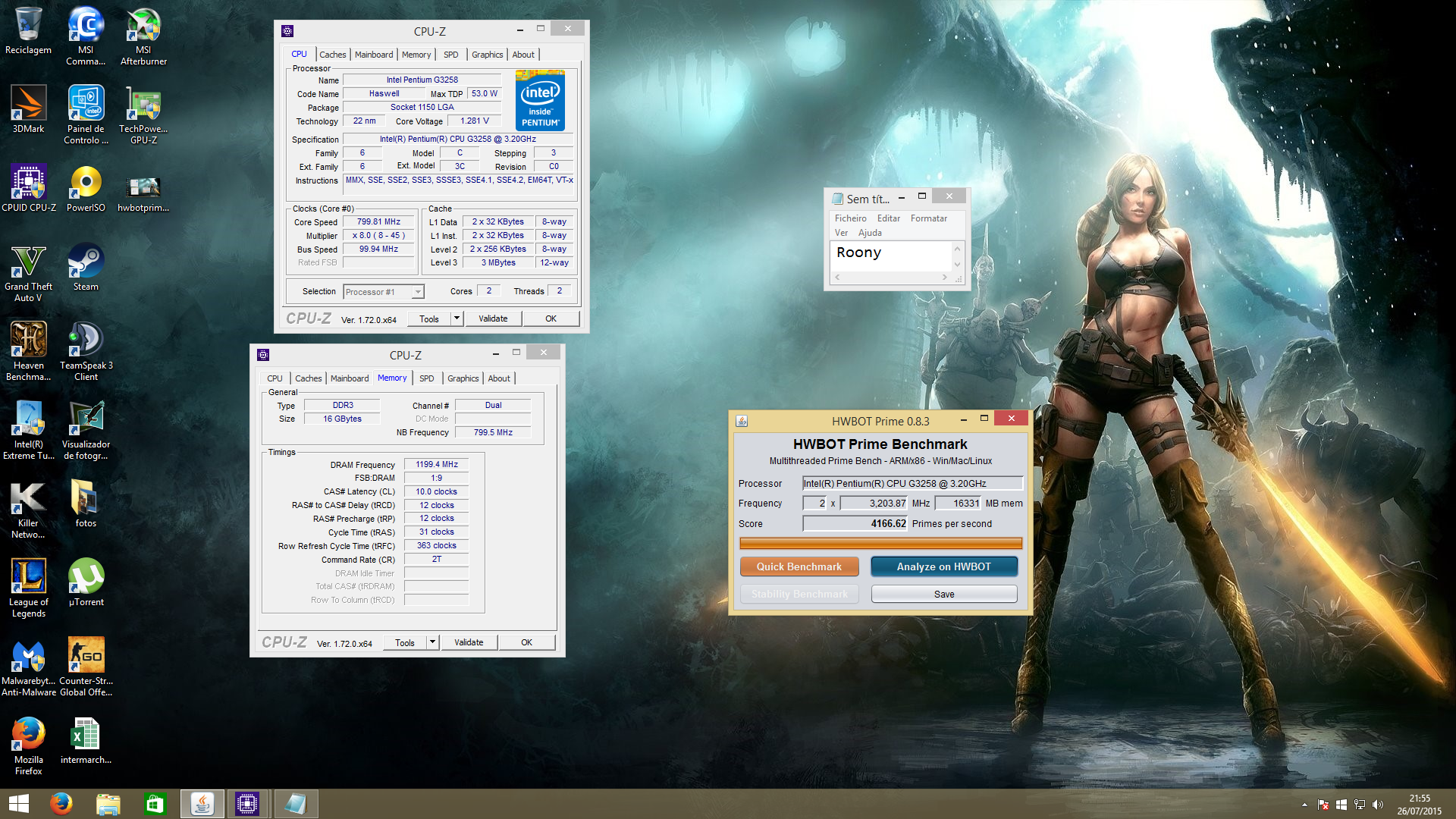Start Quick Benchmark in HWBOT Prime

point(799,566)
